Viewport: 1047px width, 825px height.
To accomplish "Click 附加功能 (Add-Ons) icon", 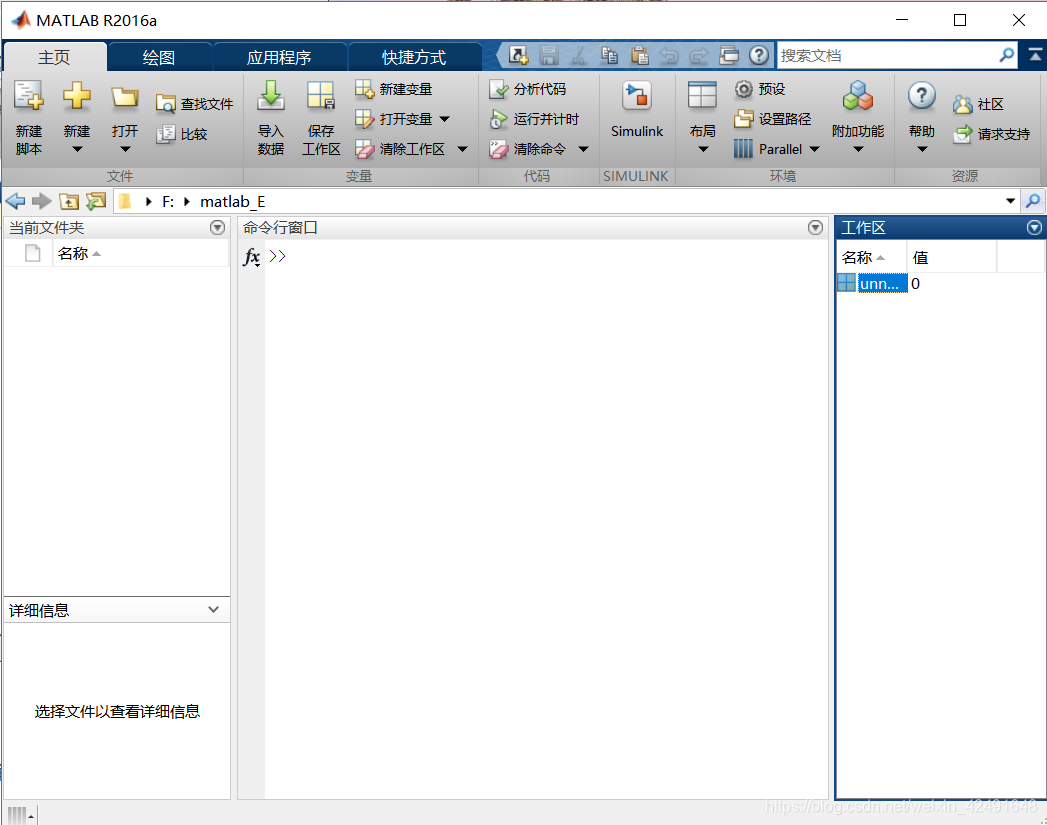I will click(x=858, y=95).
